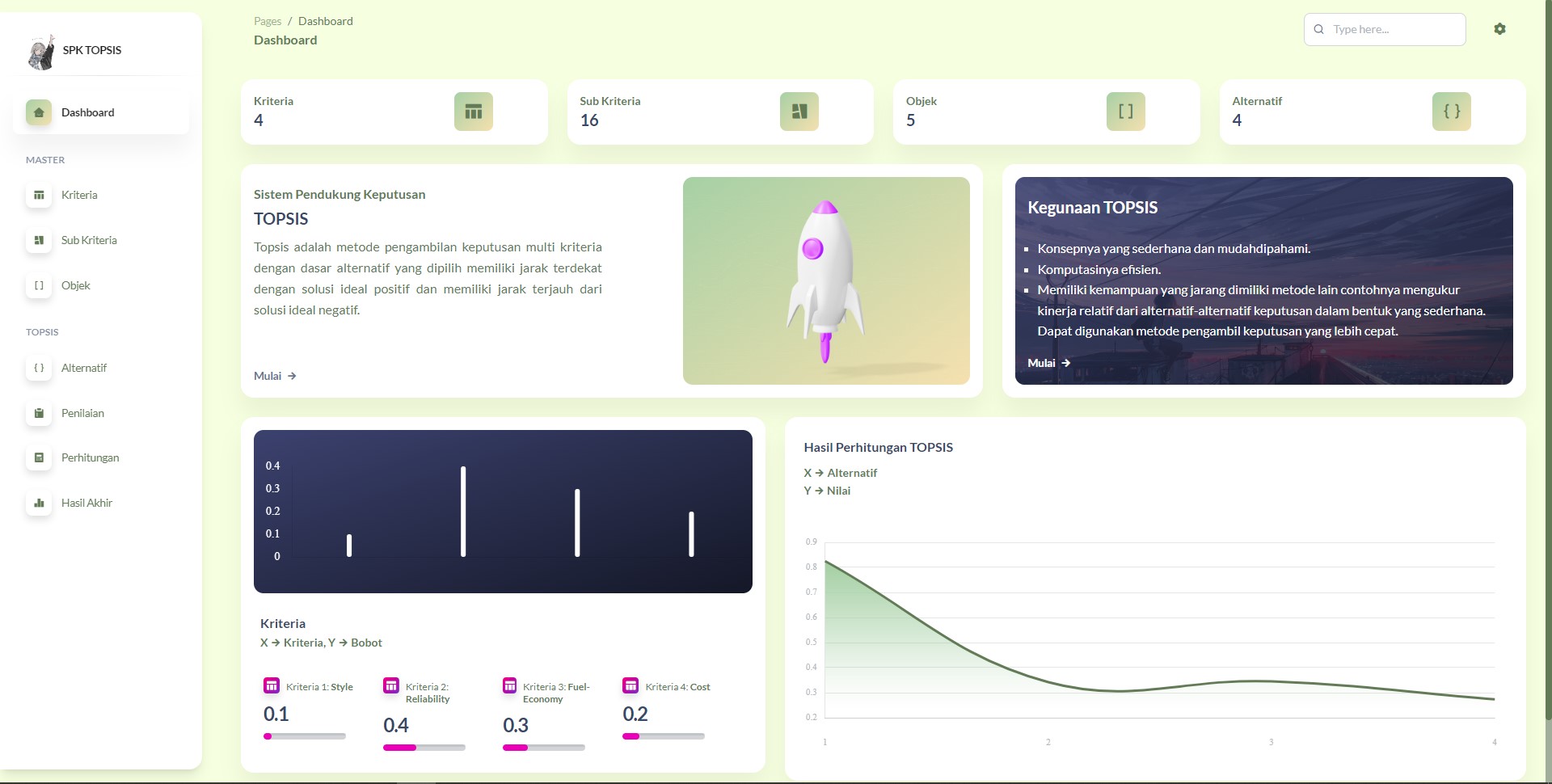Click the Objek card's brackets icon
Image resolution: width=1552 pixels, height=784 pixels.
click(x=1125, y=112)
